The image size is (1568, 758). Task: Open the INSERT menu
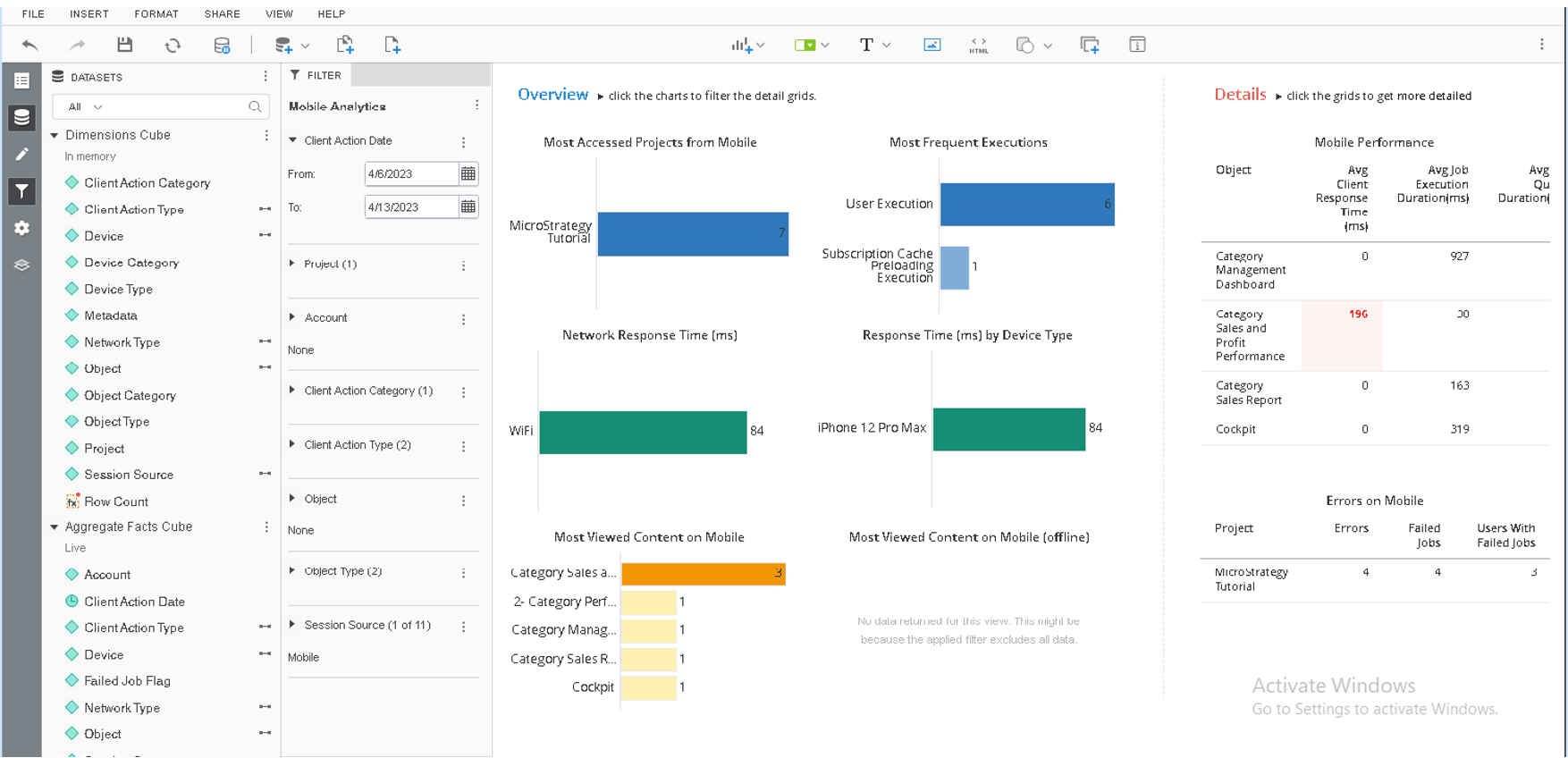point(89,14)
